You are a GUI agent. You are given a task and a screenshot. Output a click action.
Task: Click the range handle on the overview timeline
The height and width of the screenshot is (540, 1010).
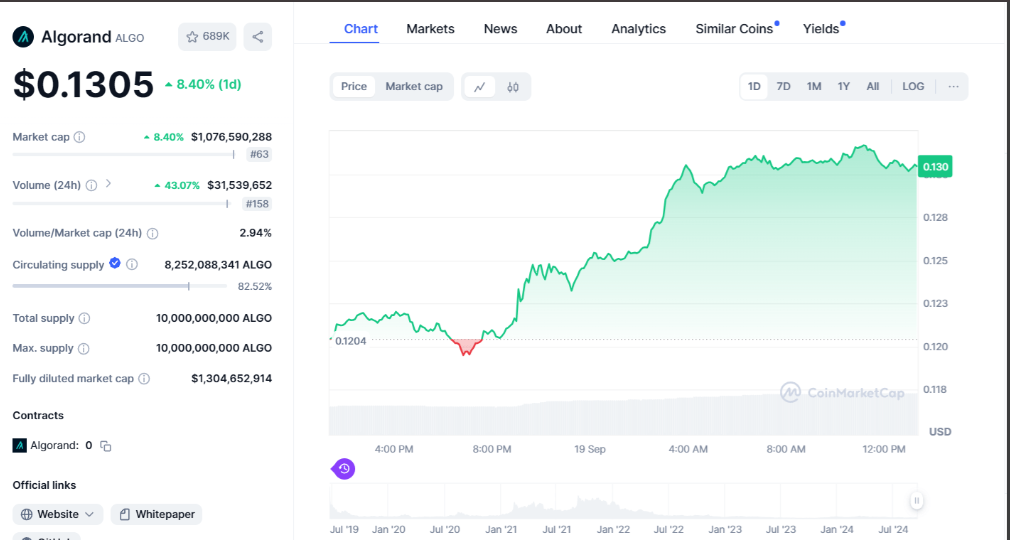(x=917, y=501)
